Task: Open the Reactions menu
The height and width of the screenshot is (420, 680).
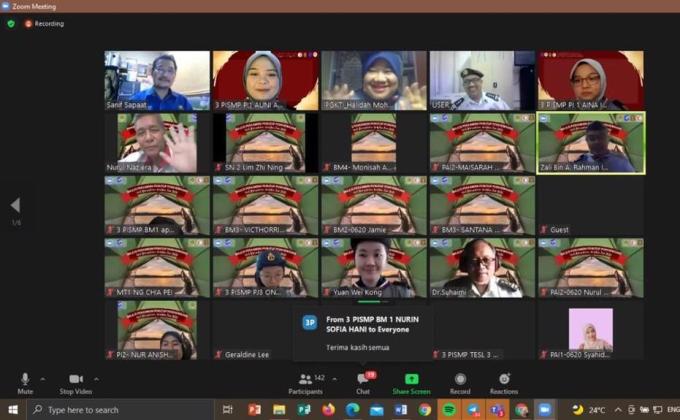Action: pos(504,382)
